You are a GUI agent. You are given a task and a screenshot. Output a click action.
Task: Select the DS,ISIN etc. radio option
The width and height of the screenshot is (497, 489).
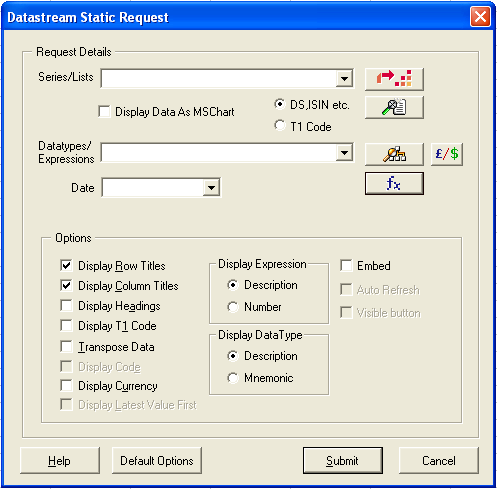[279, 104]
